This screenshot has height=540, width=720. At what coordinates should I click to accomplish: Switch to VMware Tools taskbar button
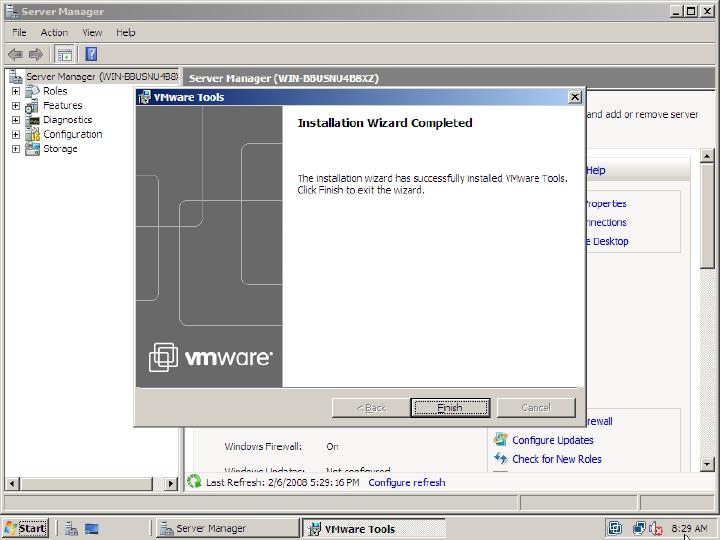373,529
